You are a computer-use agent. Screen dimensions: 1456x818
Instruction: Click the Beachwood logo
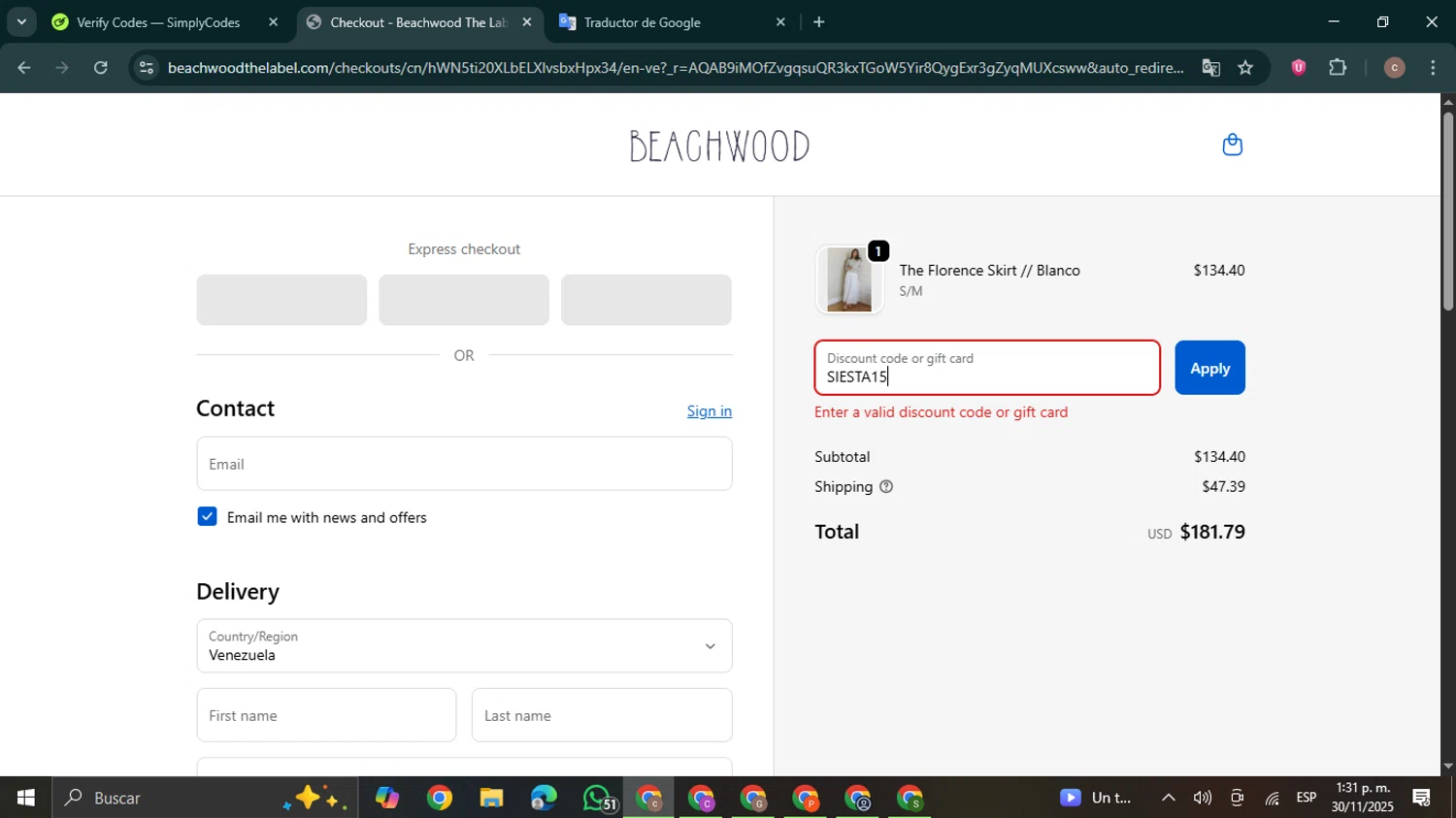(719, 146)
